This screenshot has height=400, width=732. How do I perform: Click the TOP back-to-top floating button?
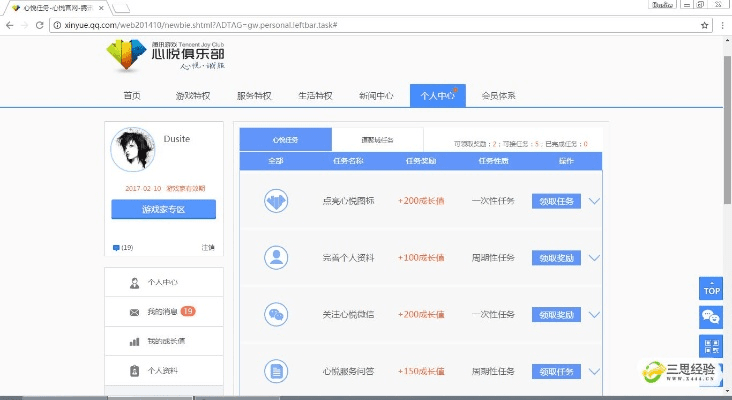[711, 288]
